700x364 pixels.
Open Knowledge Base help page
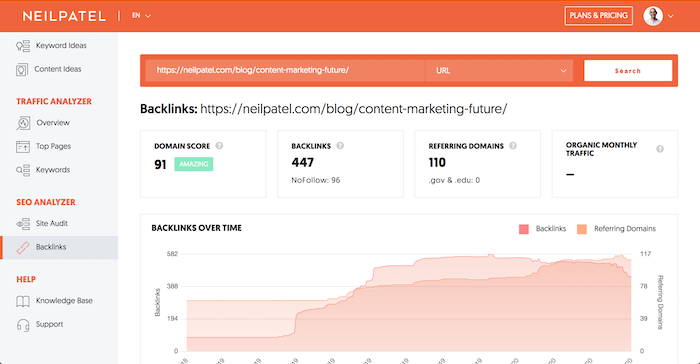pyautogui.click(x=64, y=301)
